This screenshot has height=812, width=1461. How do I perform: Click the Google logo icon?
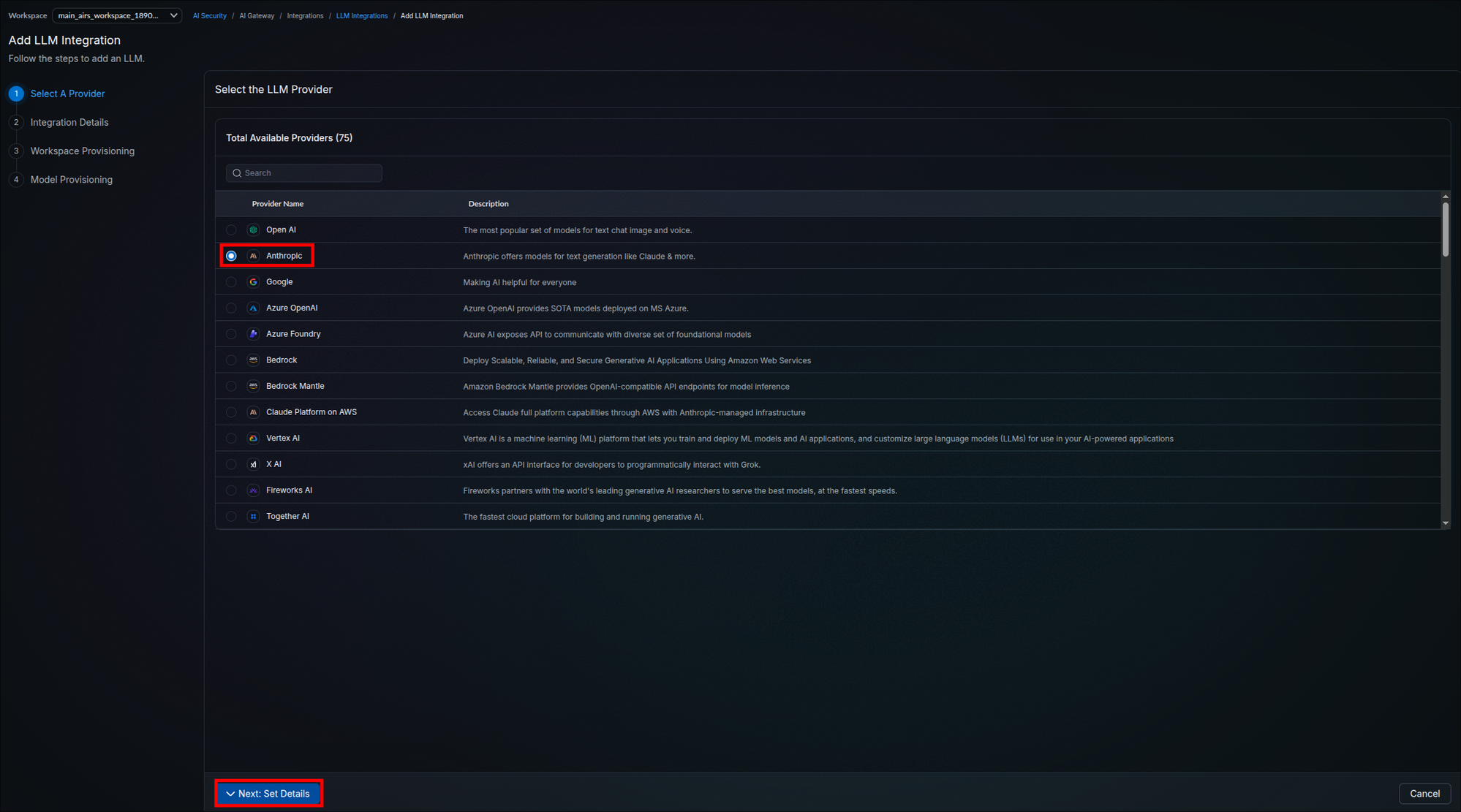click(x=253, y=282)
